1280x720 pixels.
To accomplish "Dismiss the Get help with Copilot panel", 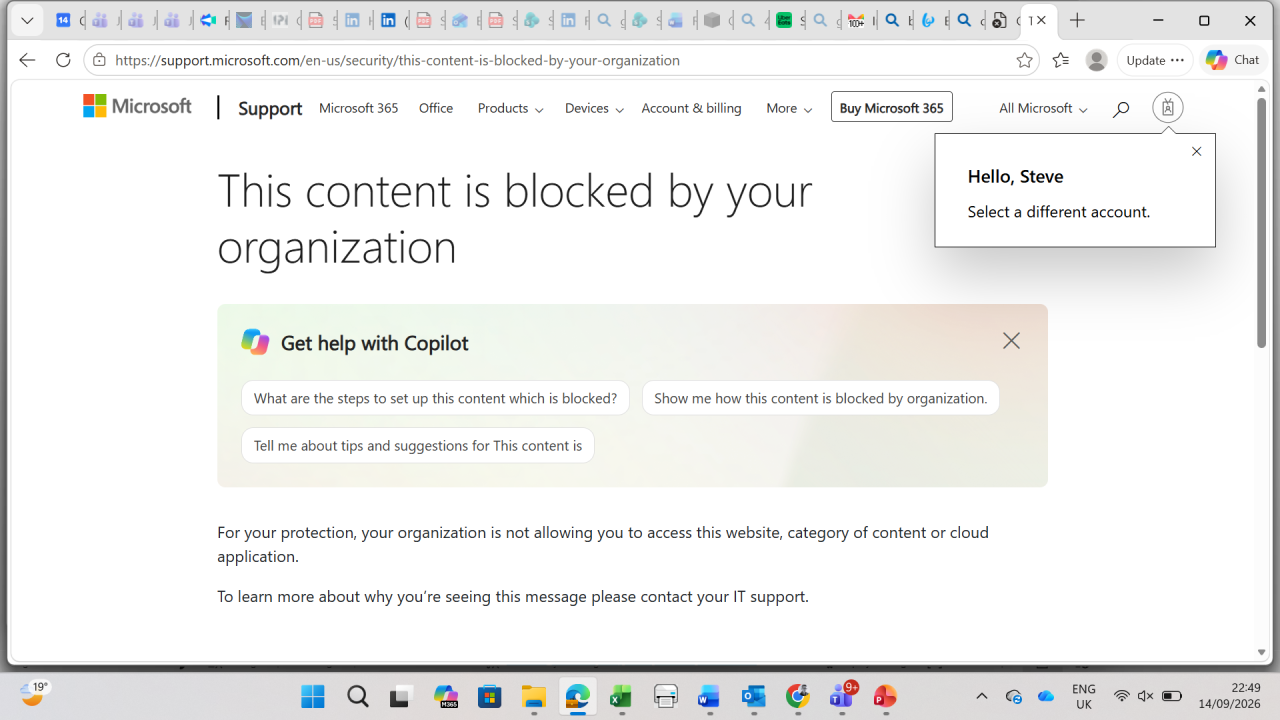I will (x=1011, y=341).
